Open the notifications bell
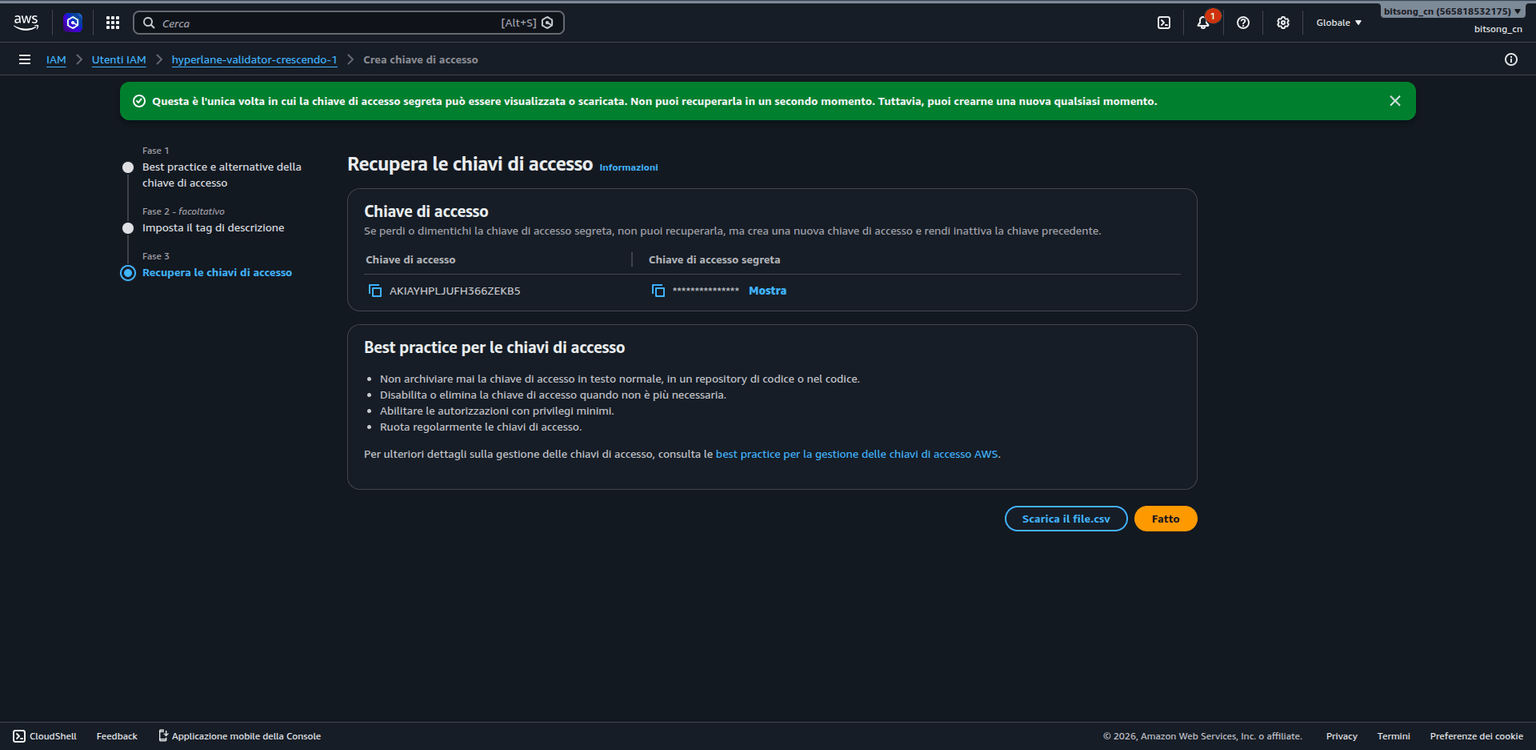This screenshot has width=1536, height=750. 1203,22
